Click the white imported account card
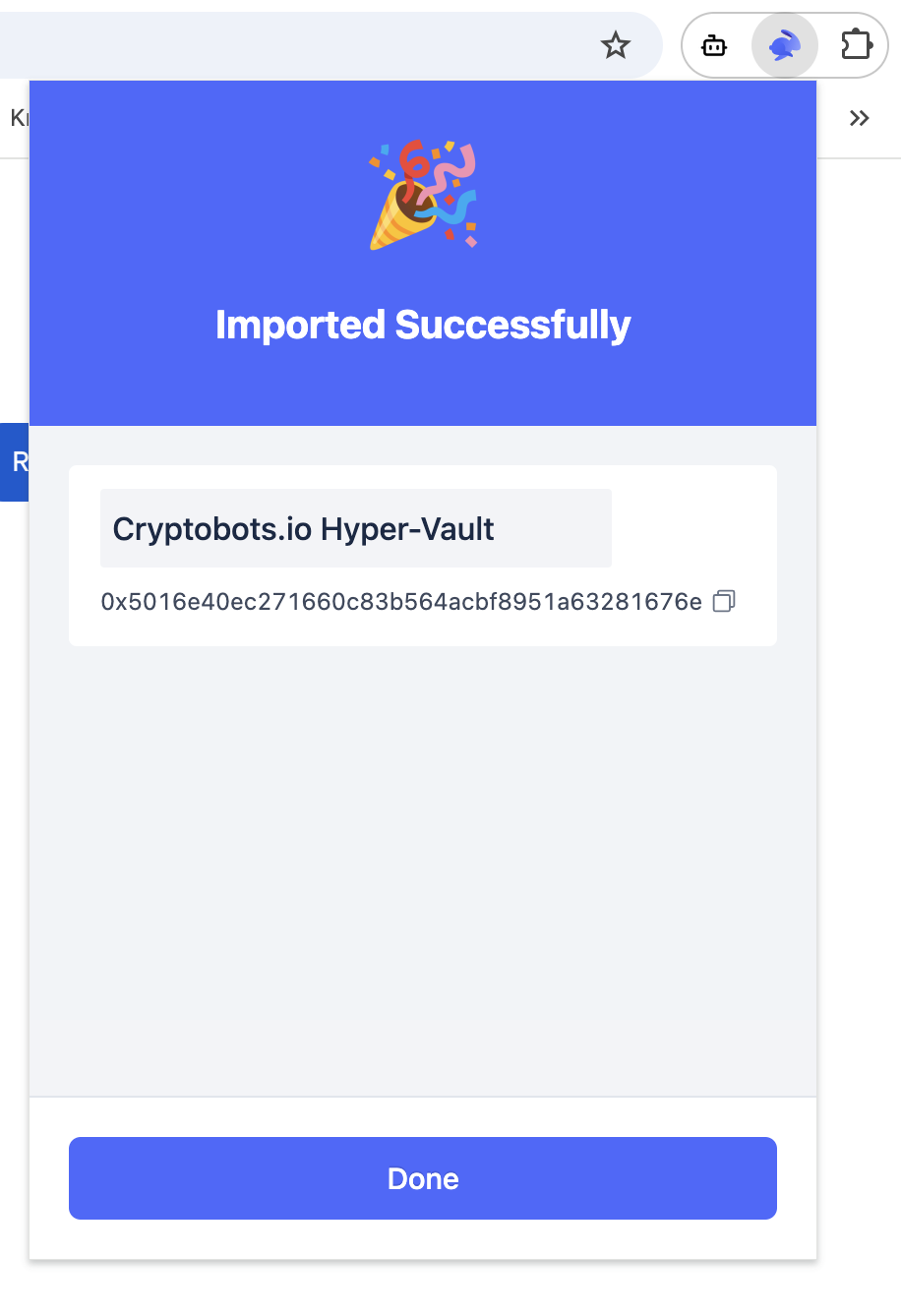This screenshot has width=901, height=1316. (423, 556)
